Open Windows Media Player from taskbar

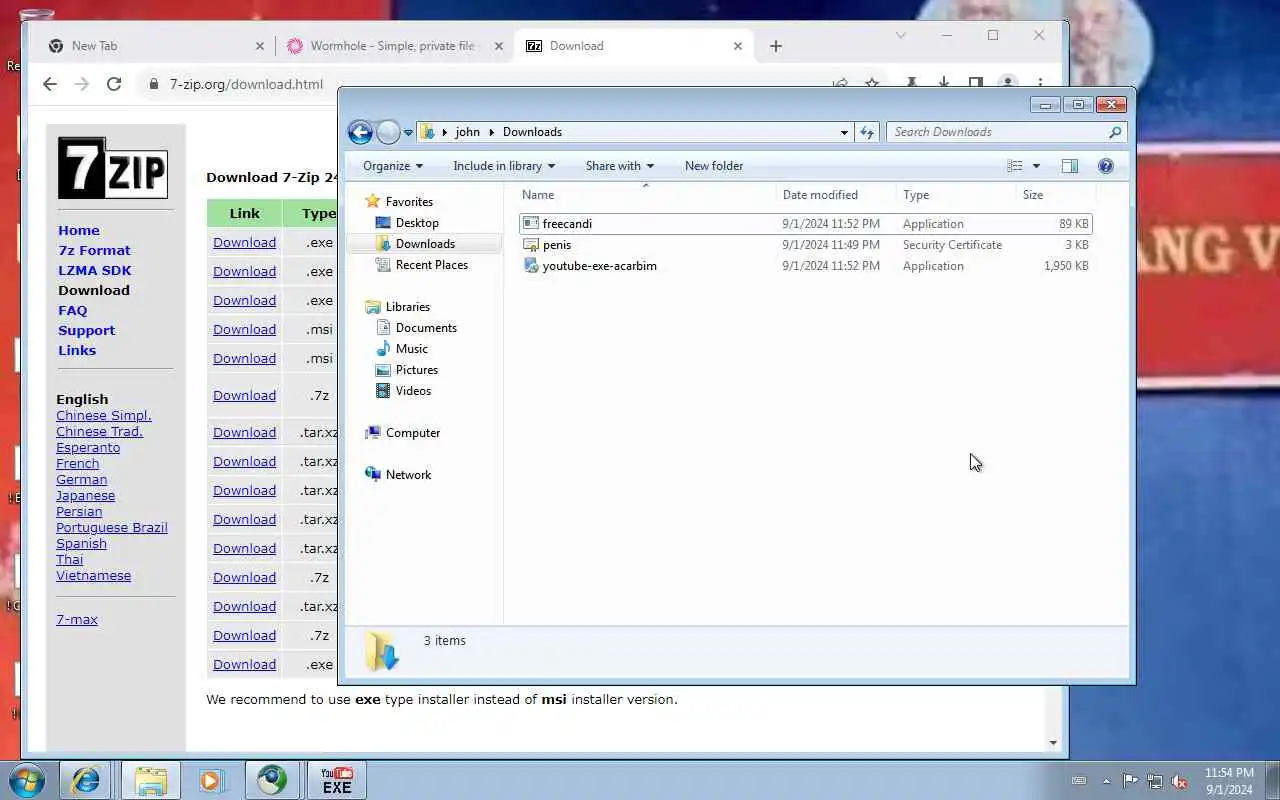pyautogui.click(x=211, y=780)
